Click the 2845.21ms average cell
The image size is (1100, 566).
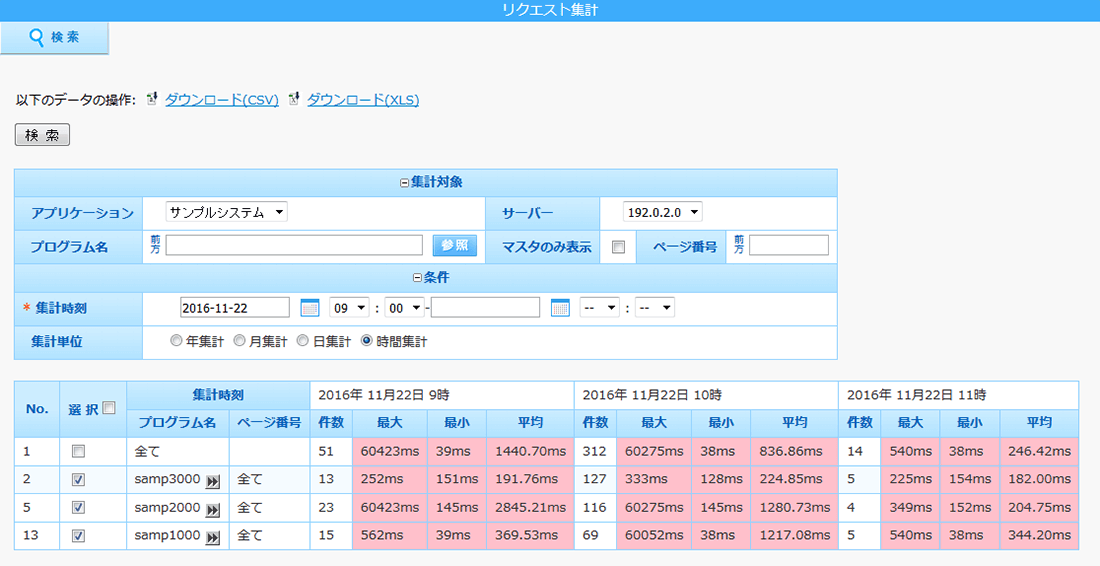click(530, 508)
